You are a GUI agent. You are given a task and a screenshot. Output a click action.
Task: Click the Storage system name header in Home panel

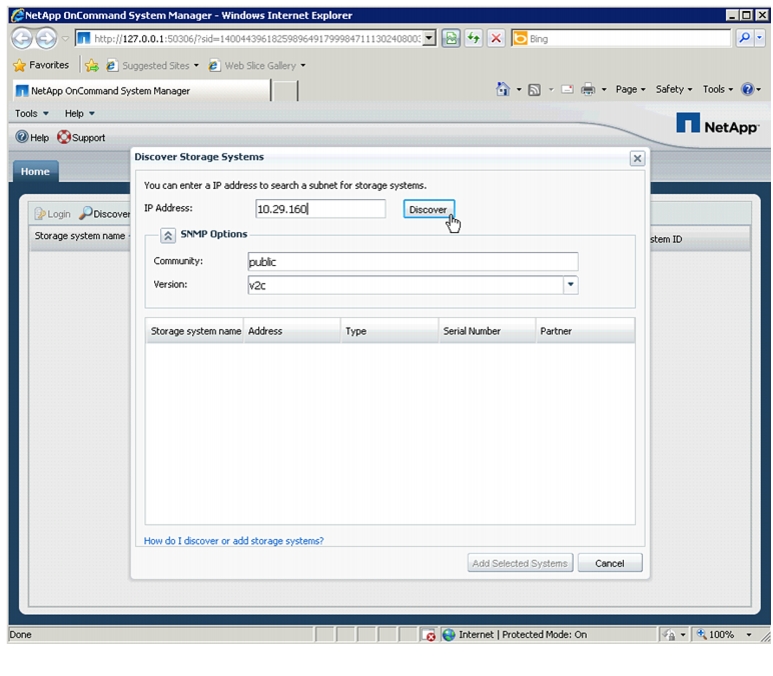click(x=80, y=236)
